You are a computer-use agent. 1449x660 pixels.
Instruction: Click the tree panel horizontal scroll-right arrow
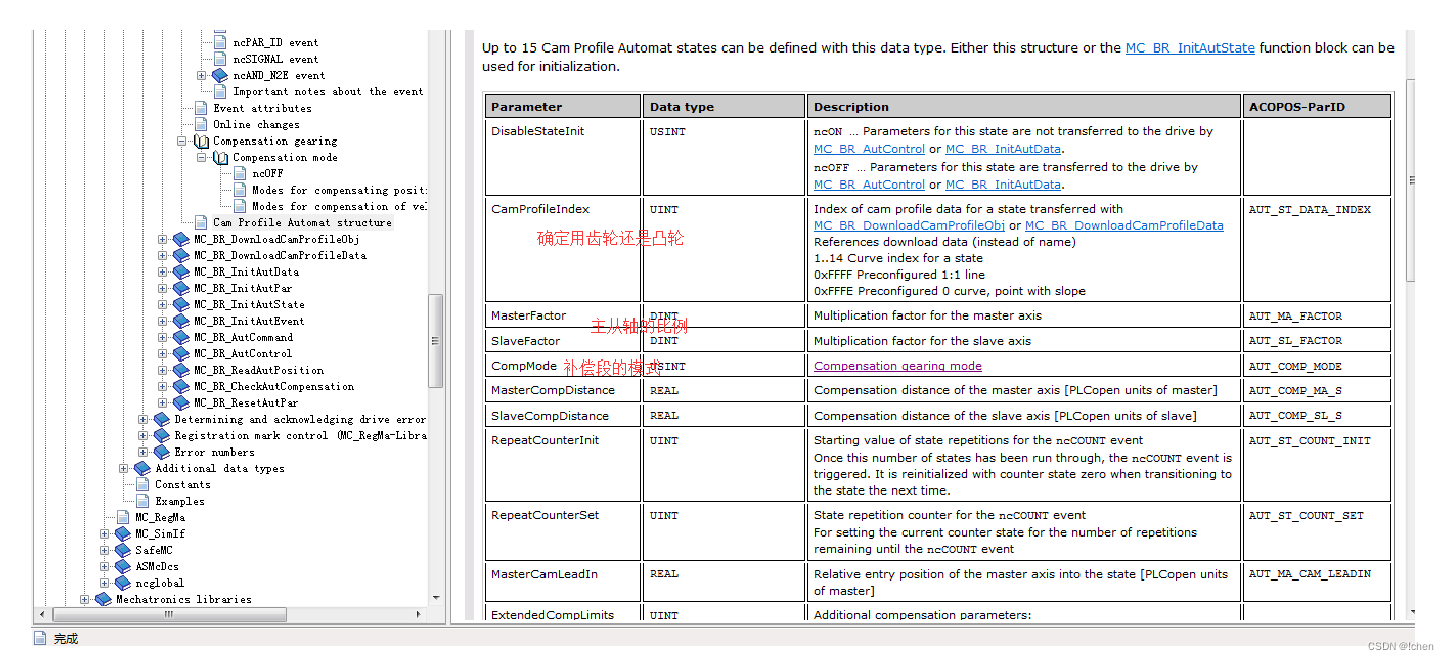(419, 614)
